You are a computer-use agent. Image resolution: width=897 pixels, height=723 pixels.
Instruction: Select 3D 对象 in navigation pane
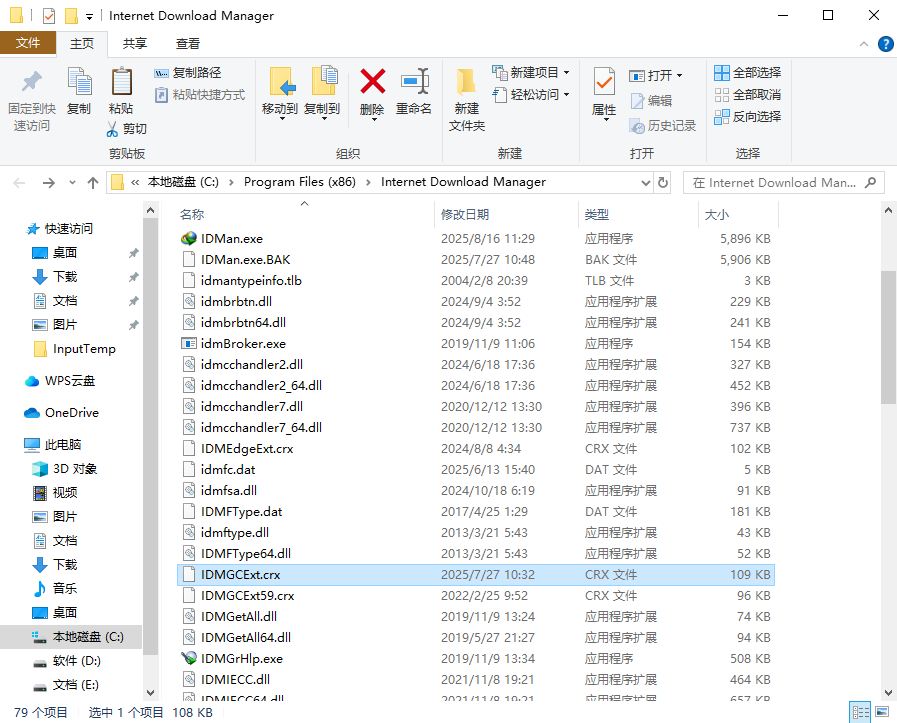[x=65, y=468]
